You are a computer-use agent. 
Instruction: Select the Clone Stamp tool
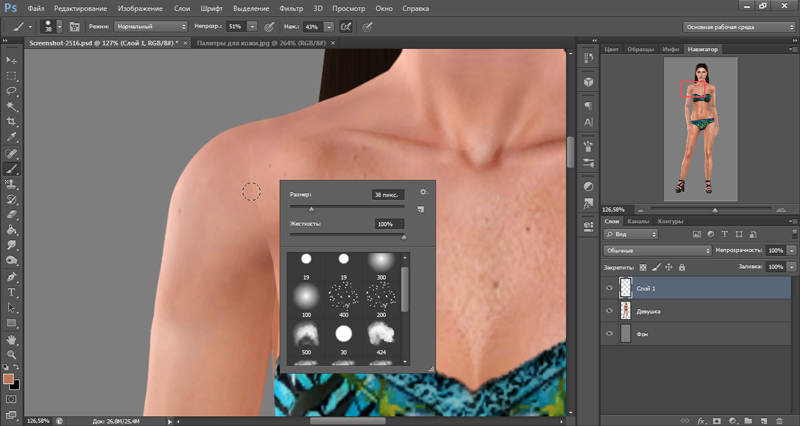pyautogui.click(x=11, y=184)
